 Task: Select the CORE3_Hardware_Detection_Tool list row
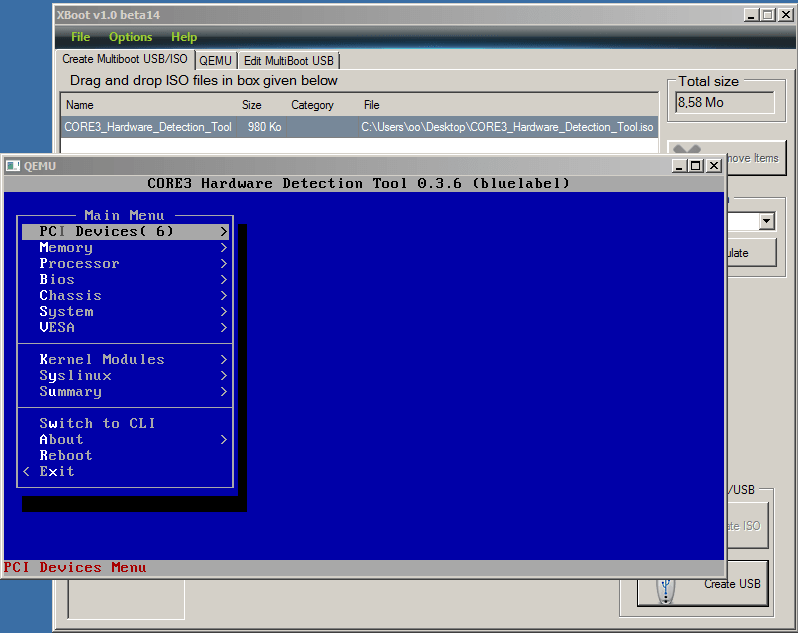click(359, 127)
